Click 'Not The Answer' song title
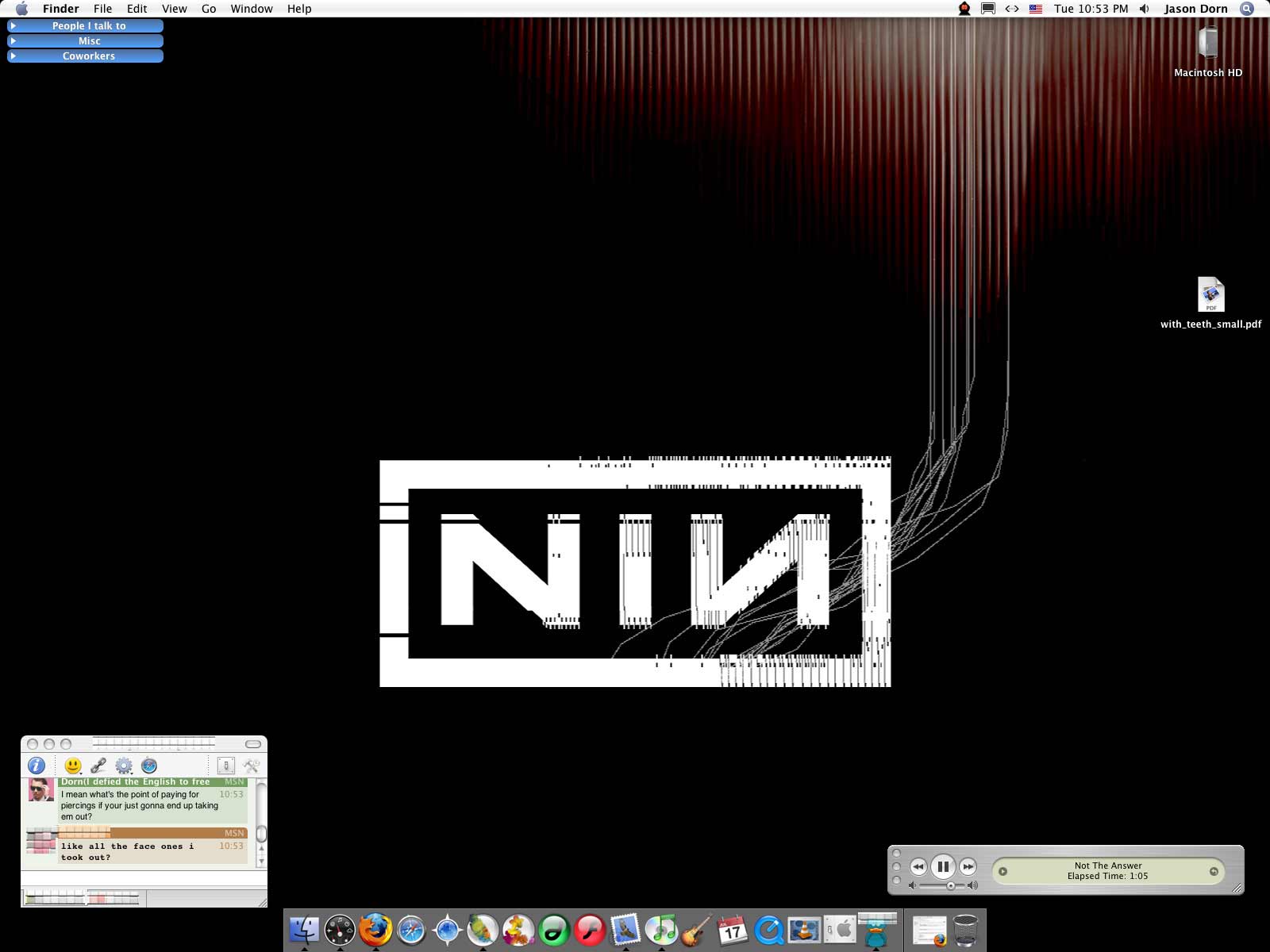Screen dimensions: 1270x952 coord(1108,866)
